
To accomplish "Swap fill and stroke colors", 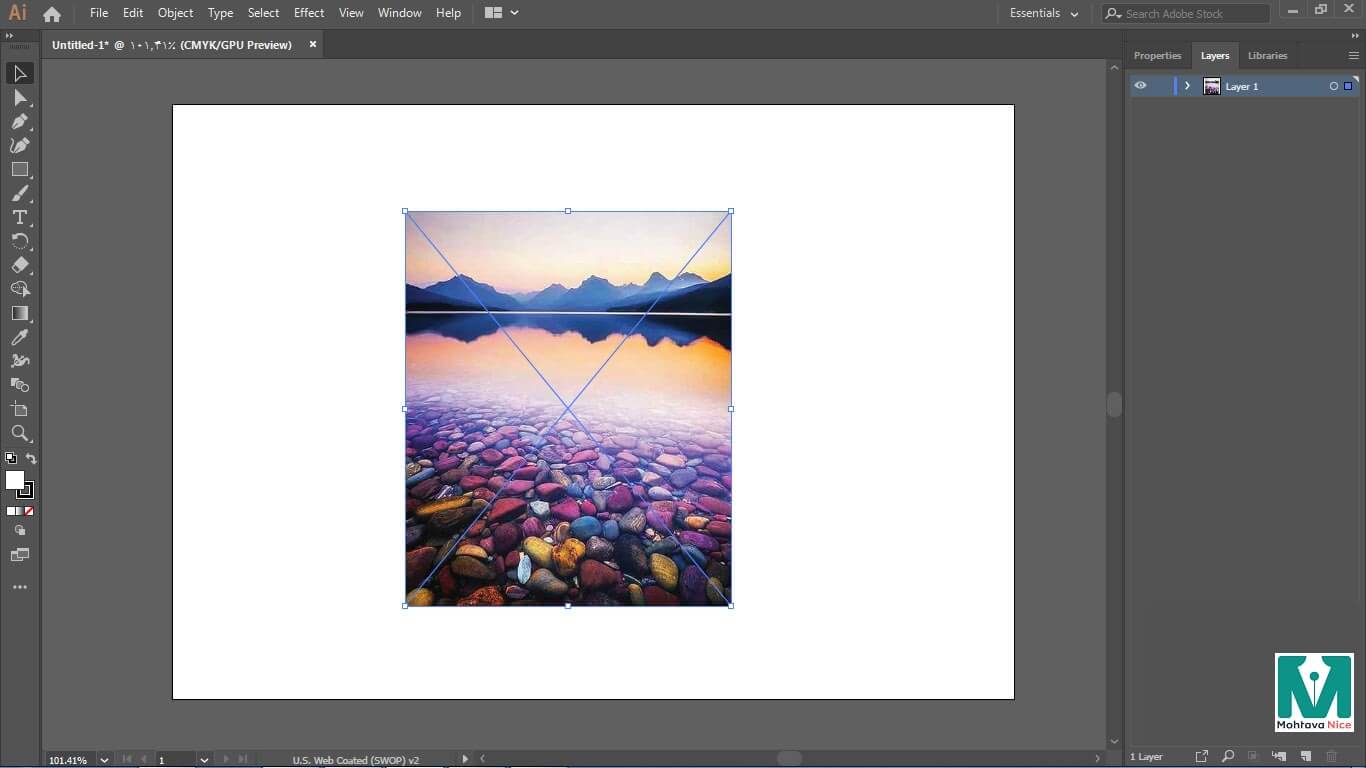I will [31, 459].
